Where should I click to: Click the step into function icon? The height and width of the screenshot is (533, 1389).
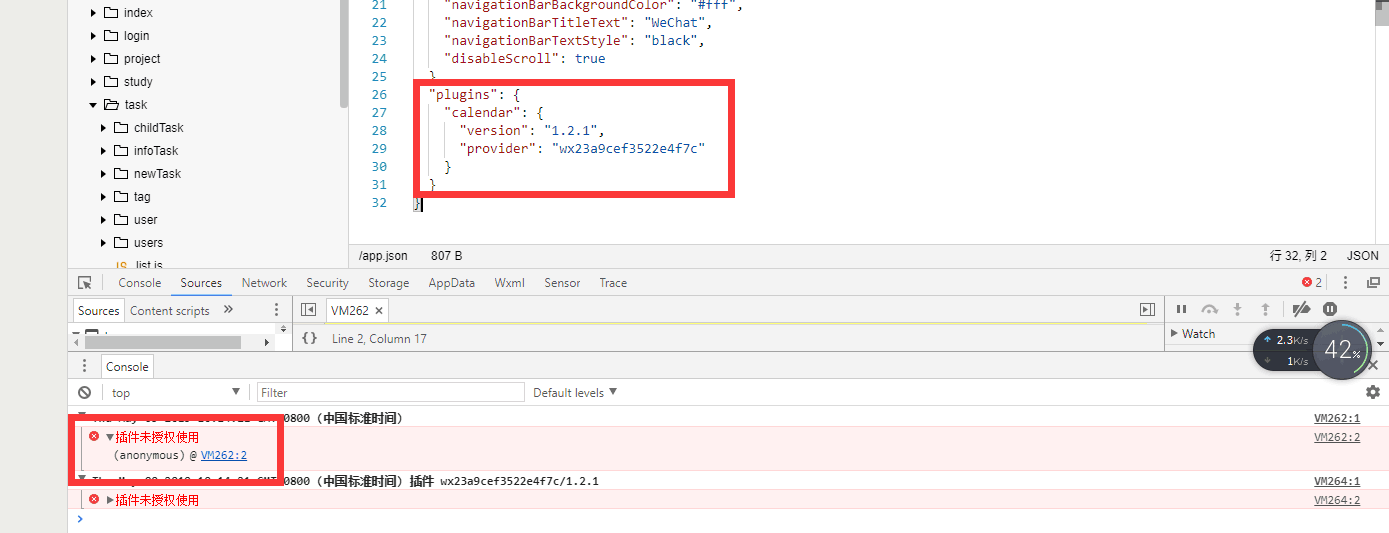1237,310
